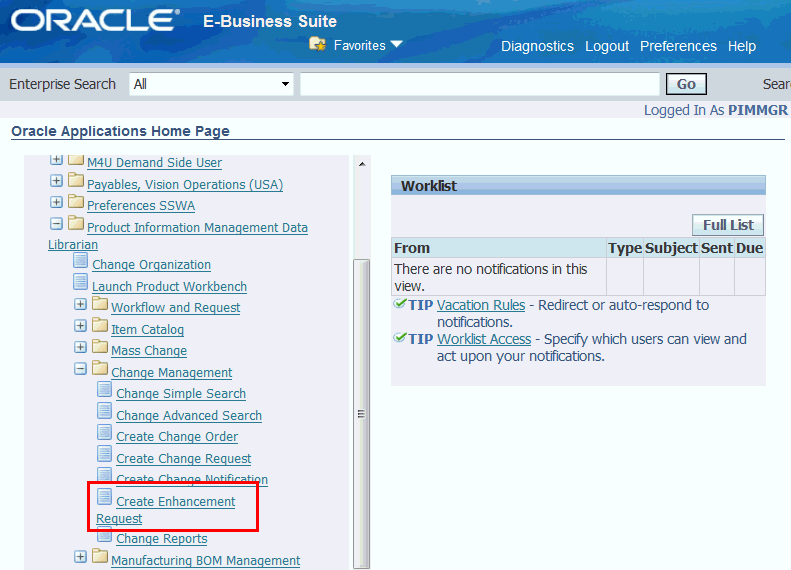Click the page icon beside Create Enhancement Request
Viewport: 791px width, 570px height.
coord(104,497)
